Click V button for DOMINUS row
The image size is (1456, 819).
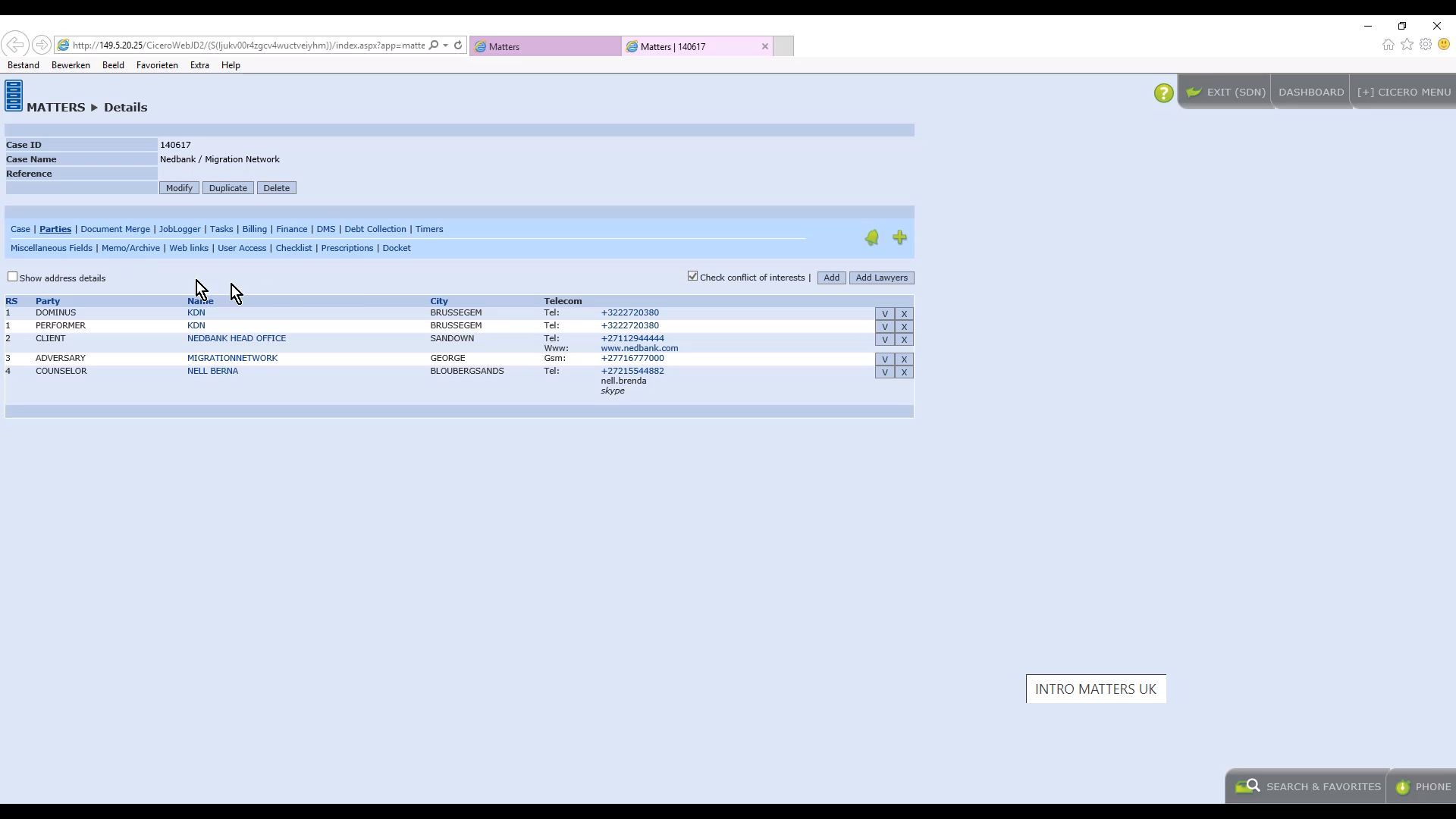pos(884,314)
